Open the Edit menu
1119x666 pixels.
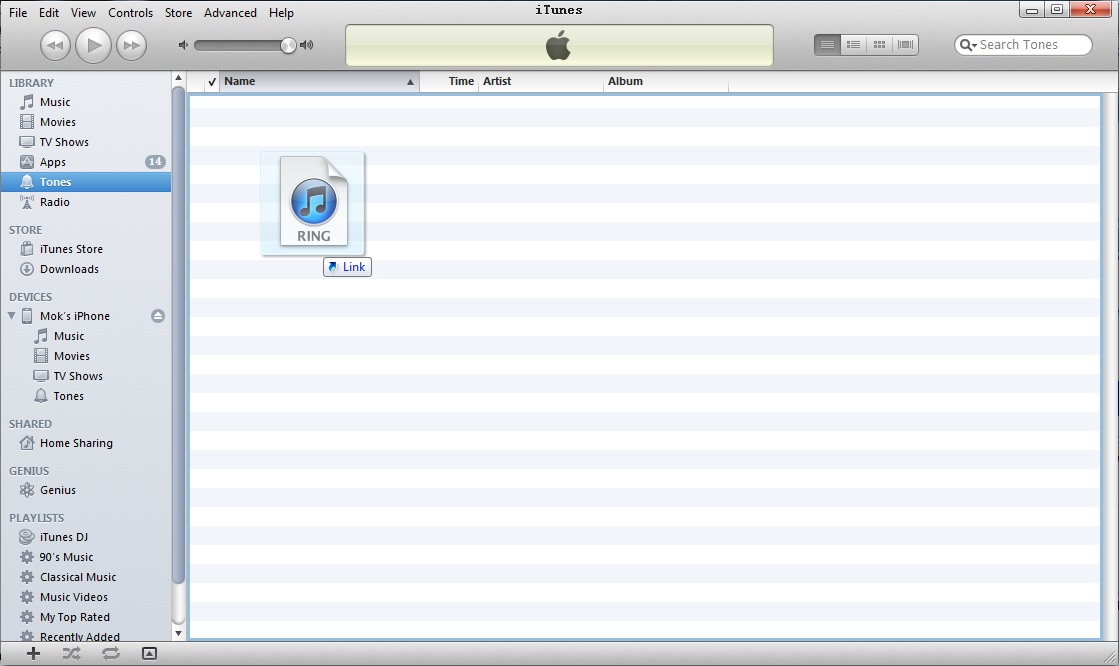coord(49,13)
